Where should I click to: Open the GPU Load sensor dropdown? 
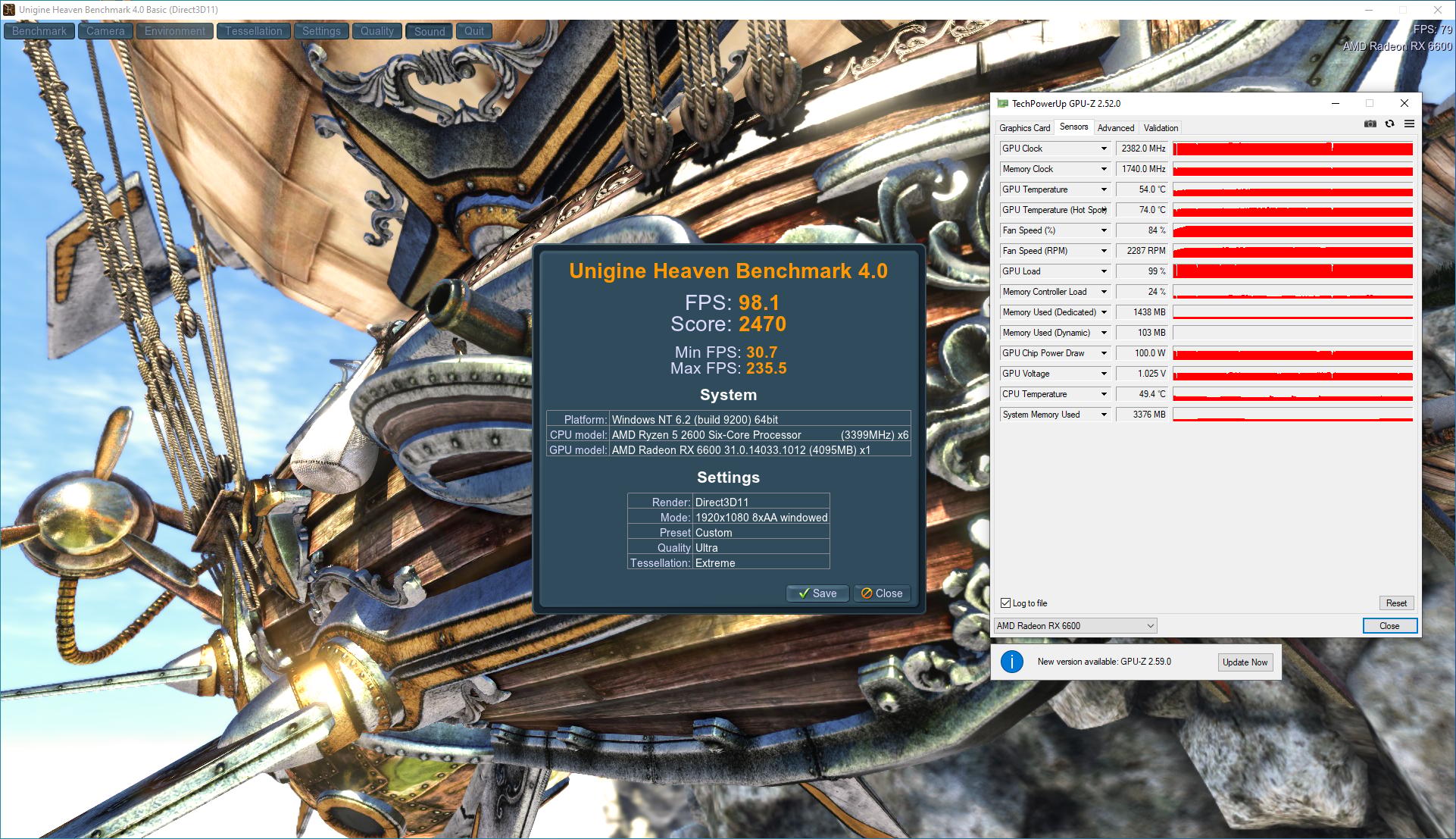[x=1104, y=271]
